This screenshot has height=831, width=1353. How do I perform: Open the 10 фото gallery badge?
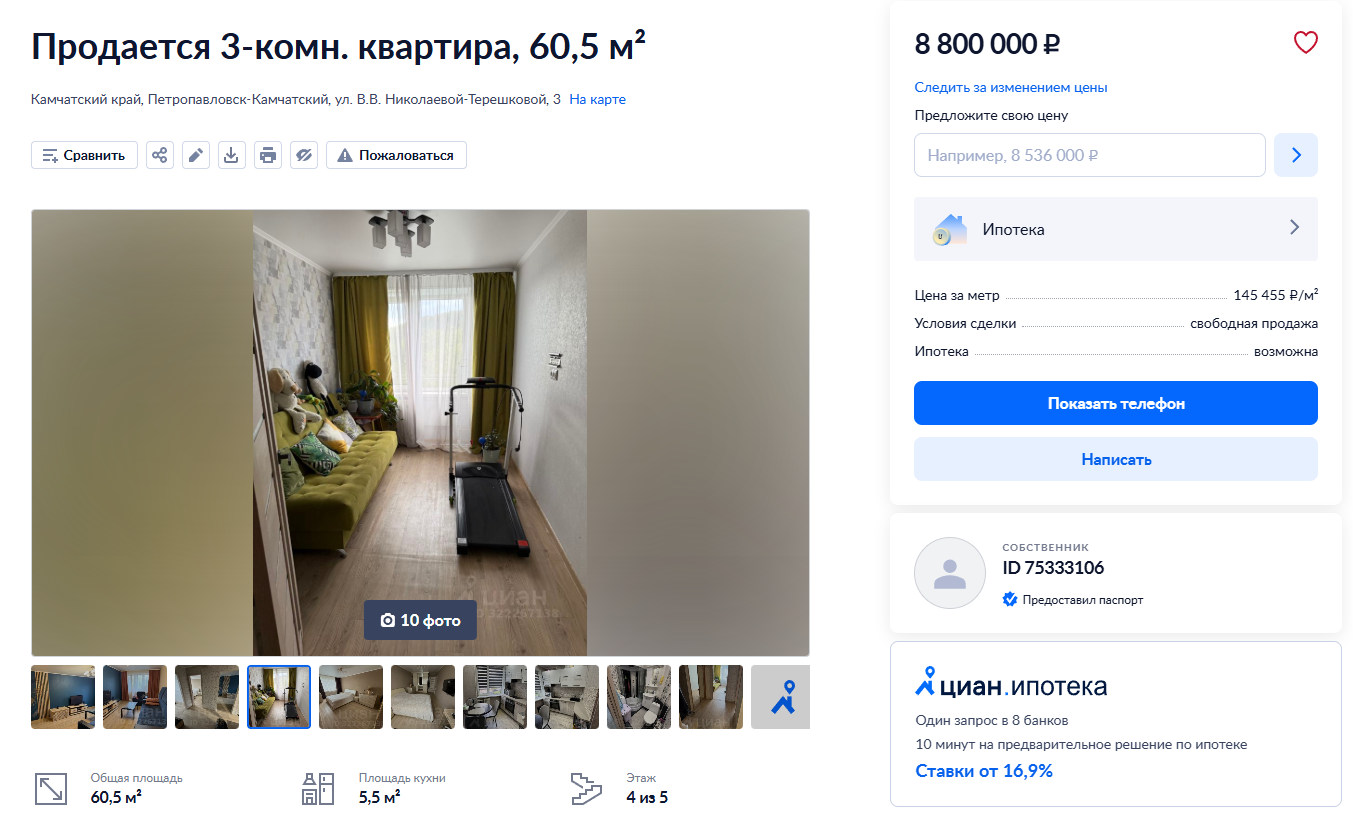click(x=420, y=620)
